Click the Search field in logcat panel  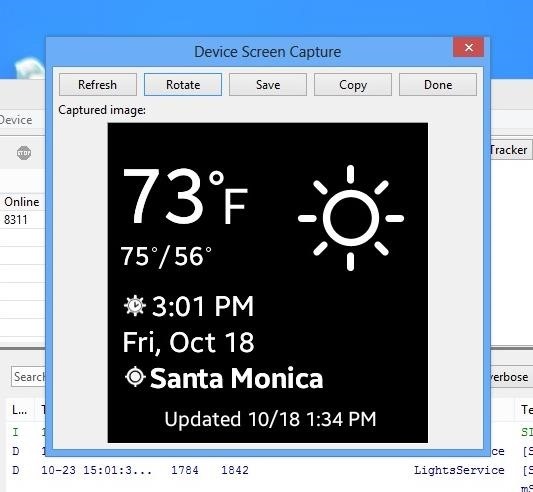point(28,377)
